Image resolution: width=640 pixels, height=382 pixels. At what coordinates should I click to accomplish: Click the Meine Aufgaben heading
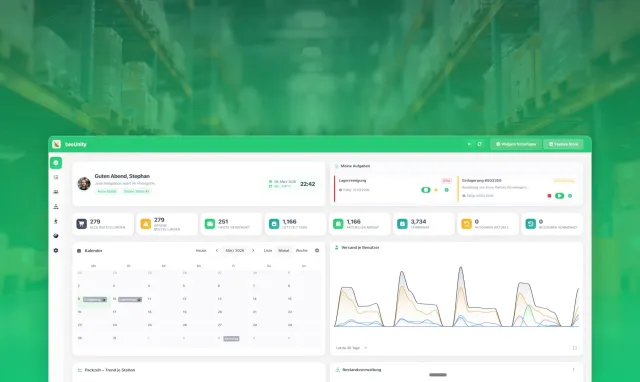coord(355,166)
